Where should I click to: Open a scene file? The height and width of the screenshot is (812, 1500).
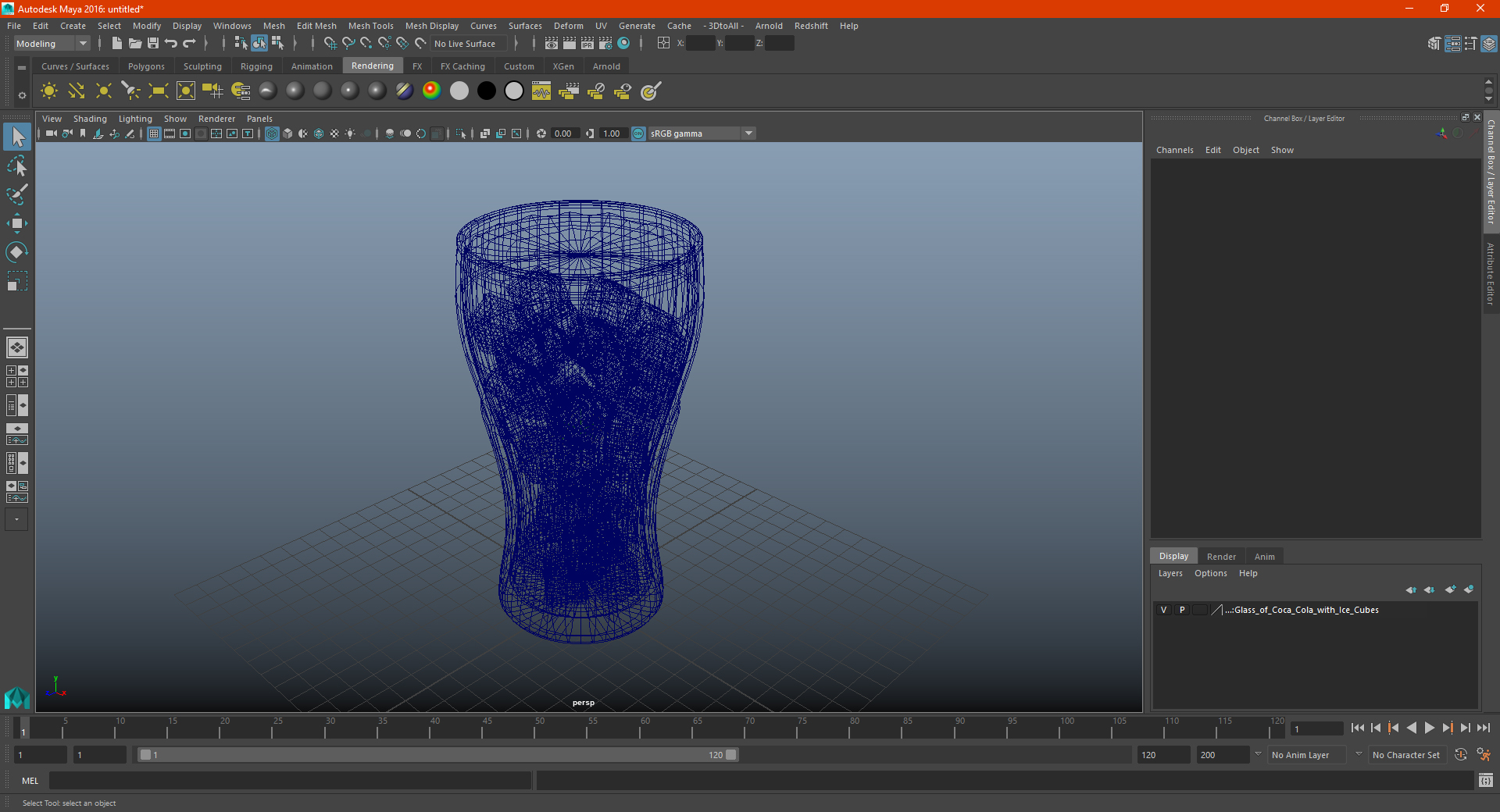(x=134, y=44)
